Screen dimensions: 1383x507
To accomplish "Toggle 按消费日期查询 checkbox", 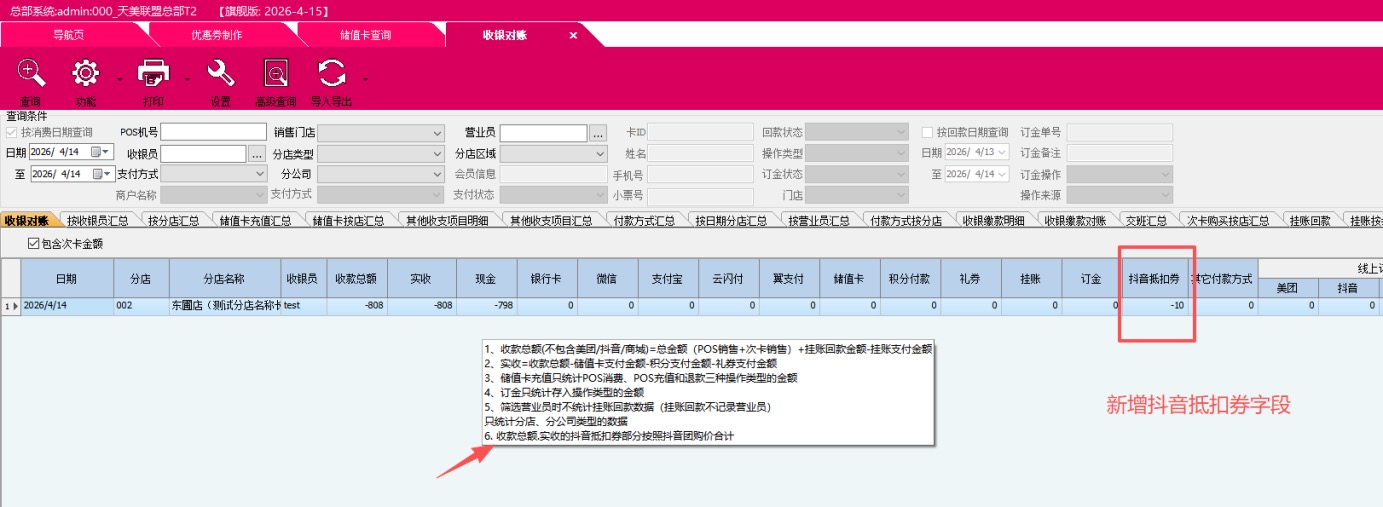I will (12, 132).
